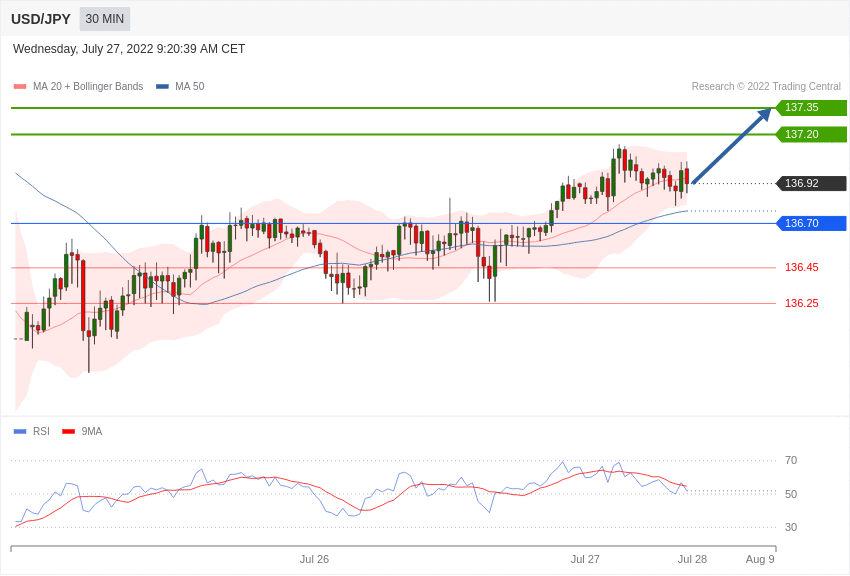The width and height of the screenshot is (850, 576).
Task: Click the RSI legend label
Action: pos(41,431)
